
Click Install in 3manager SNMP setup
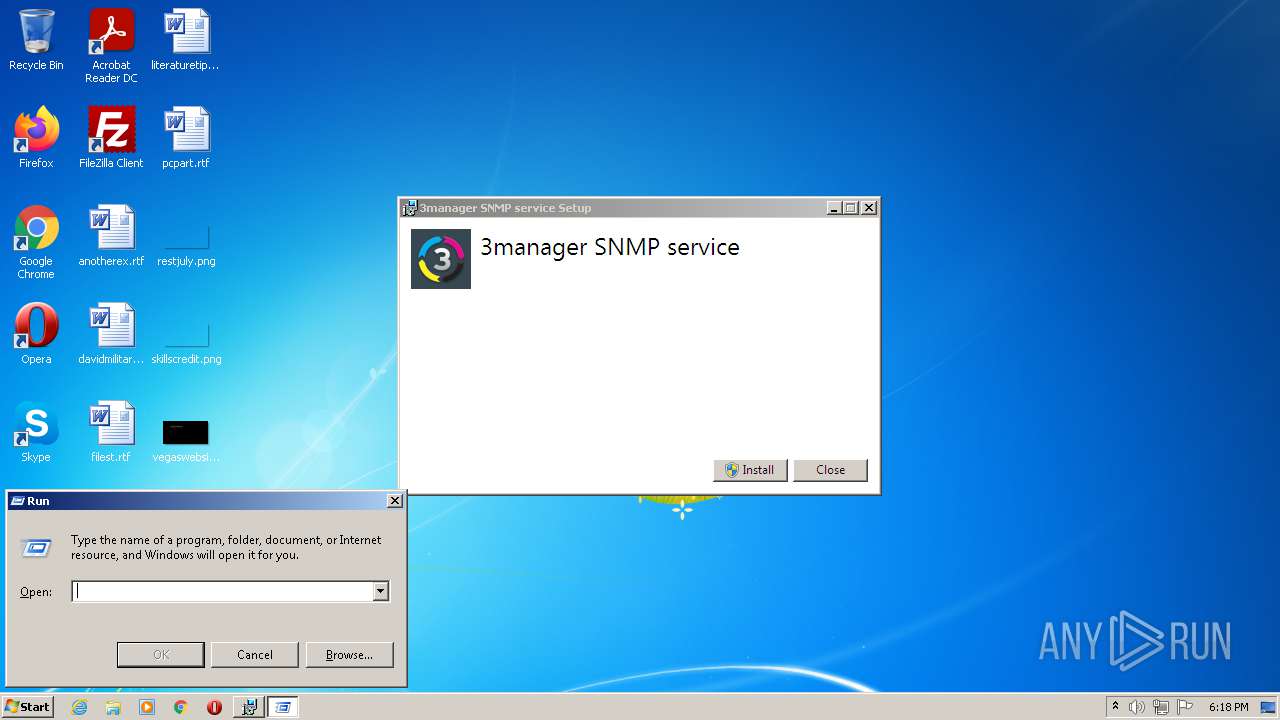[x=750, y=470]
